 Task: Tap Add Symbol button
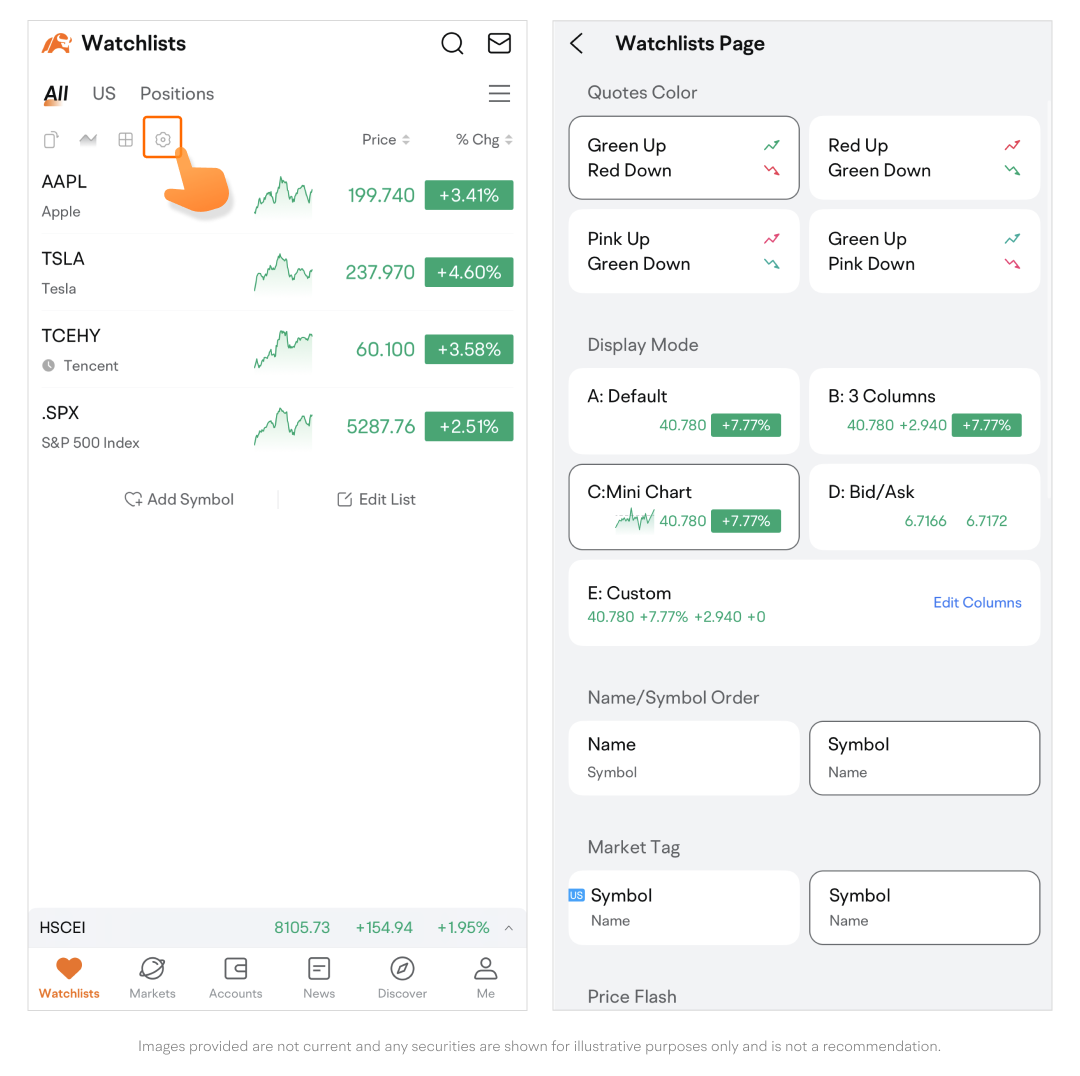point(179,499)
